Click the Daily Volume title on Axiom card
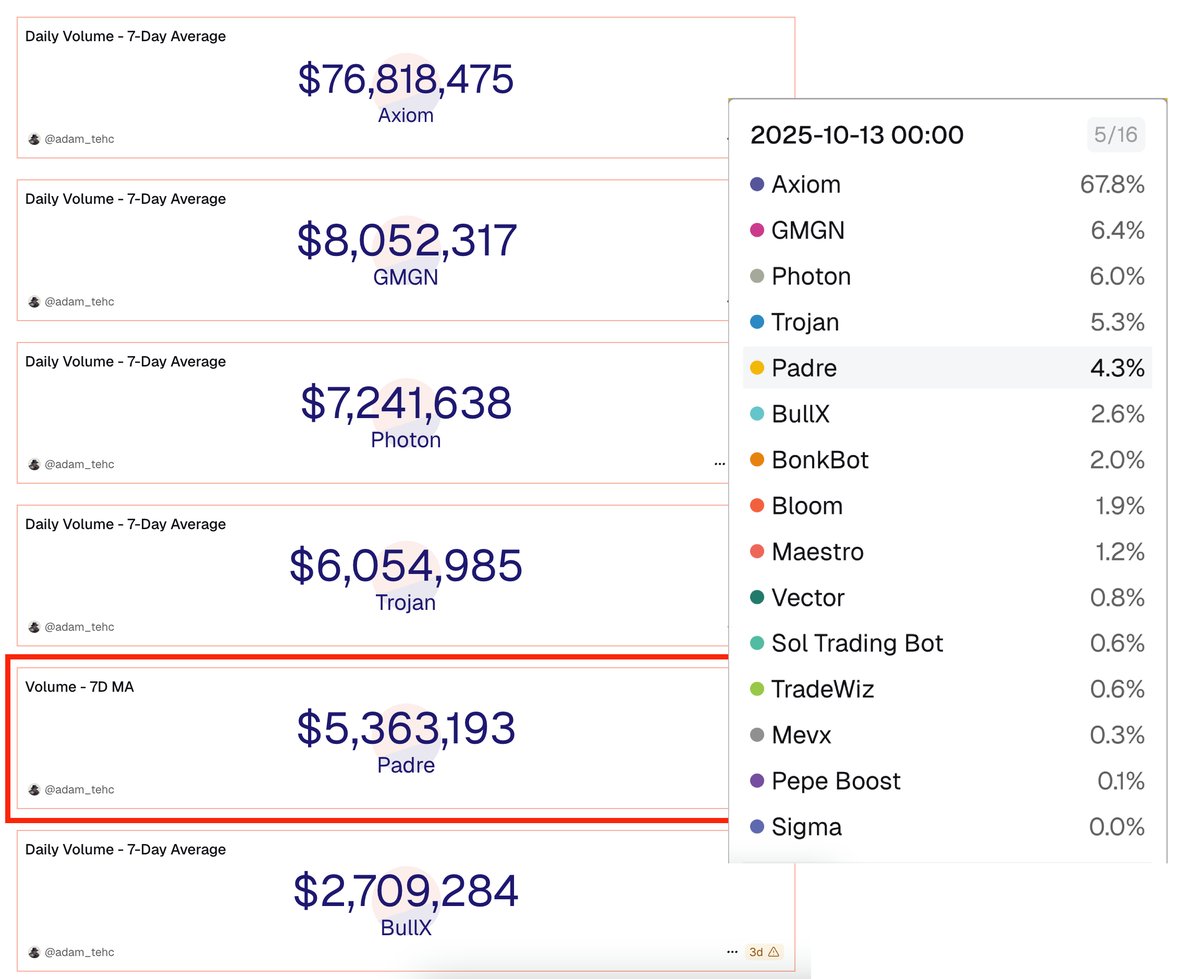 click(x=125, y=37)
